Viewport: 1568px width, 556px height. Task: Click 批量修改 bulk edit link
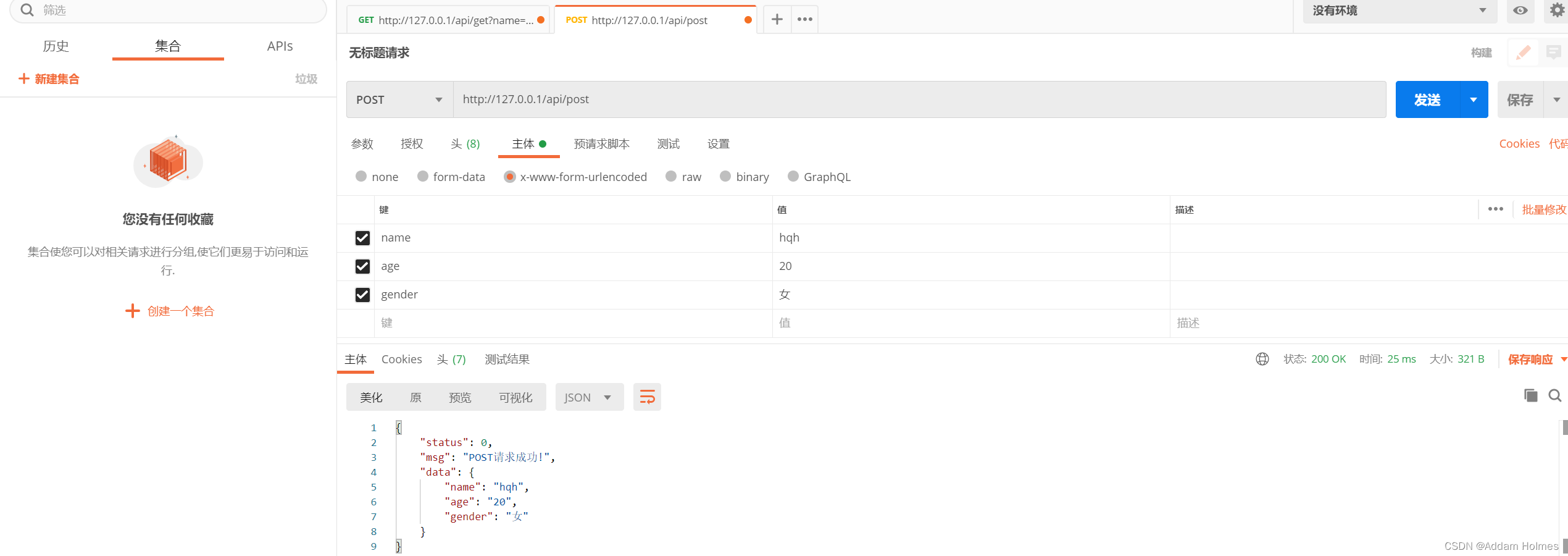(x=1544, y=209)
